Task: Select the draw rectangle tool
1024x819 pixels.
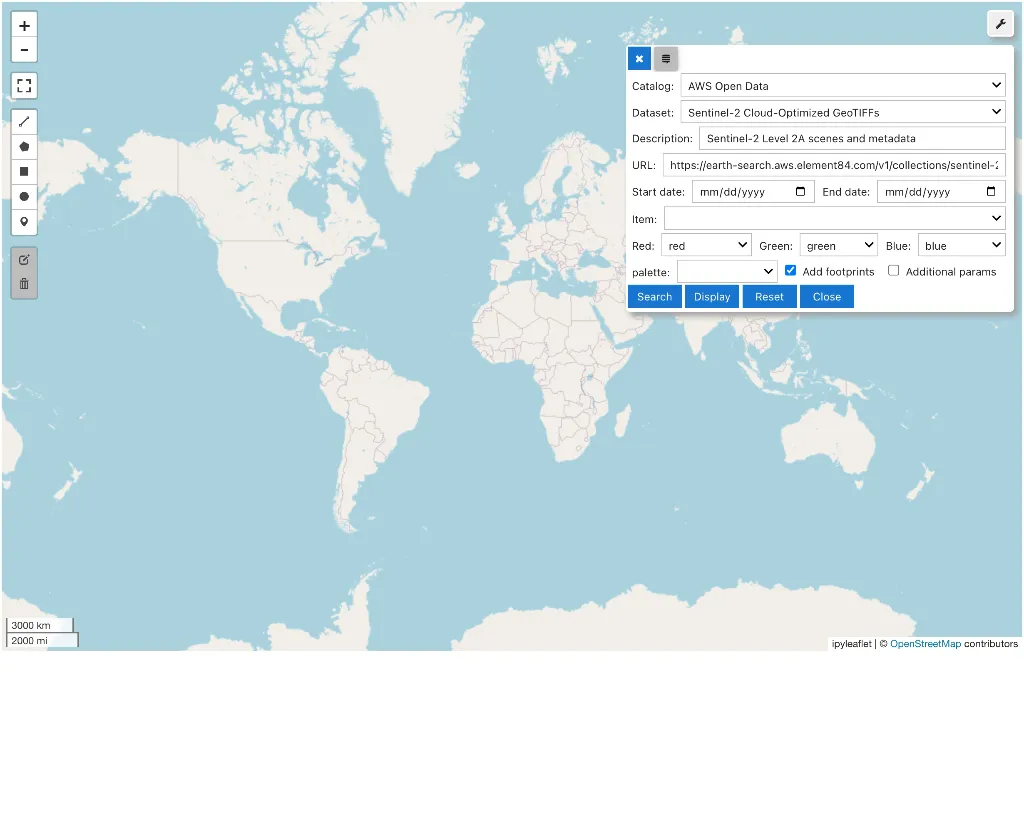Action: click(24, 172)
